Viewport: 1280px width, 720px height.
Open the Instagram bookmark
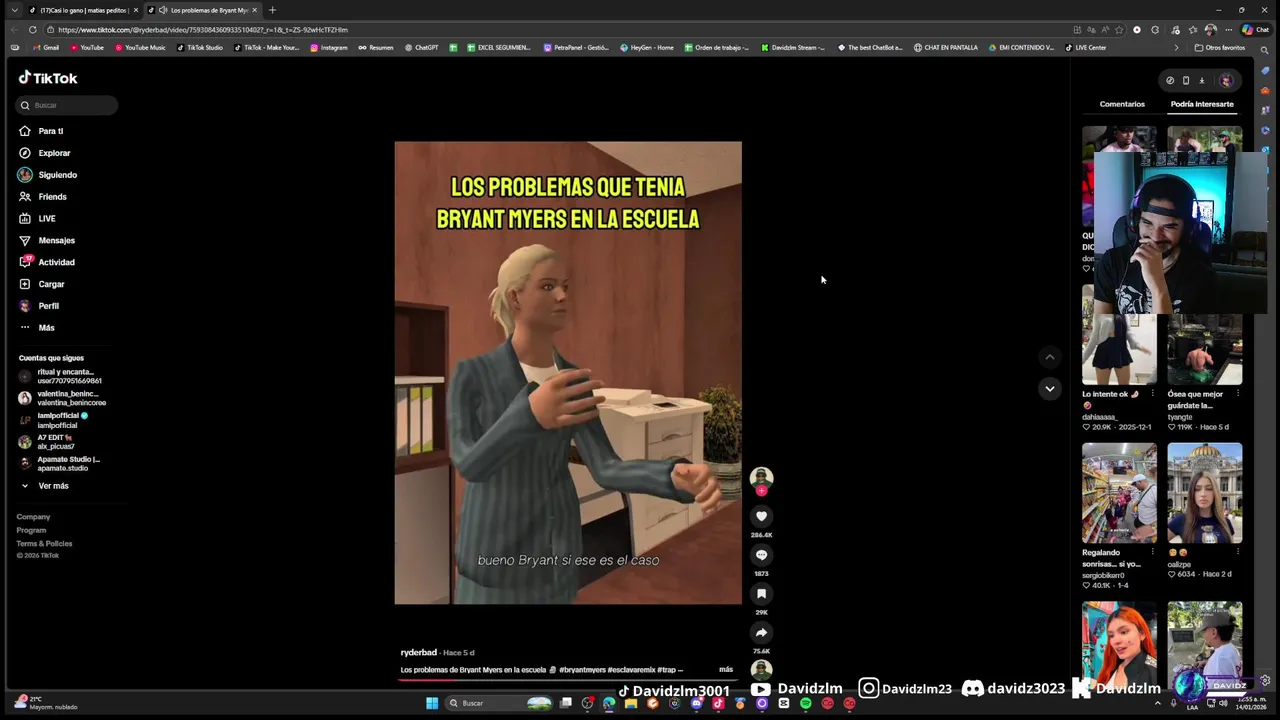tap(329, 48)
